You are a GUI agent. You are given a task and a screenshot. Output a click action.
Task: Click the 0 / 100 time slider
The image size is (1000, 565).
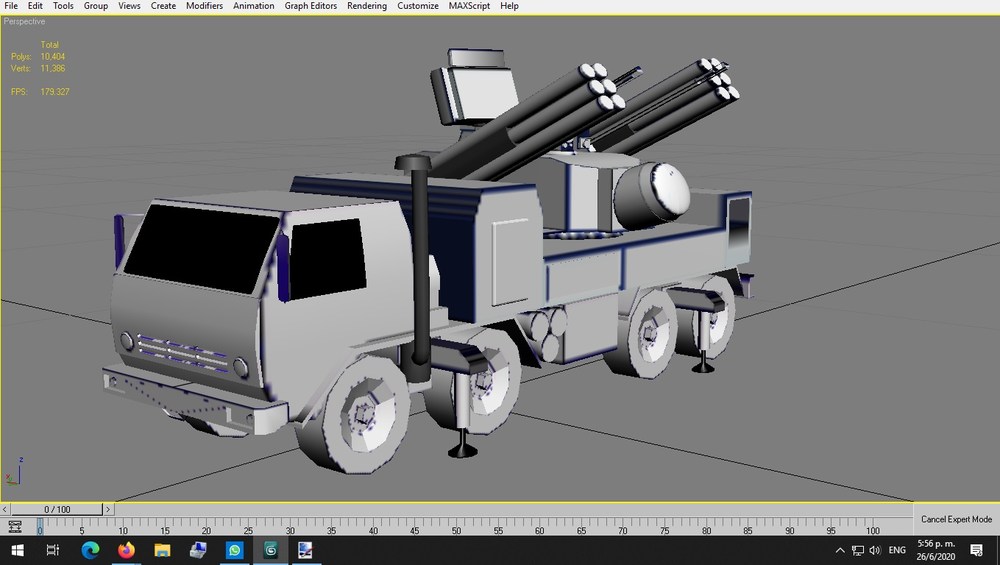click(57, 509)
